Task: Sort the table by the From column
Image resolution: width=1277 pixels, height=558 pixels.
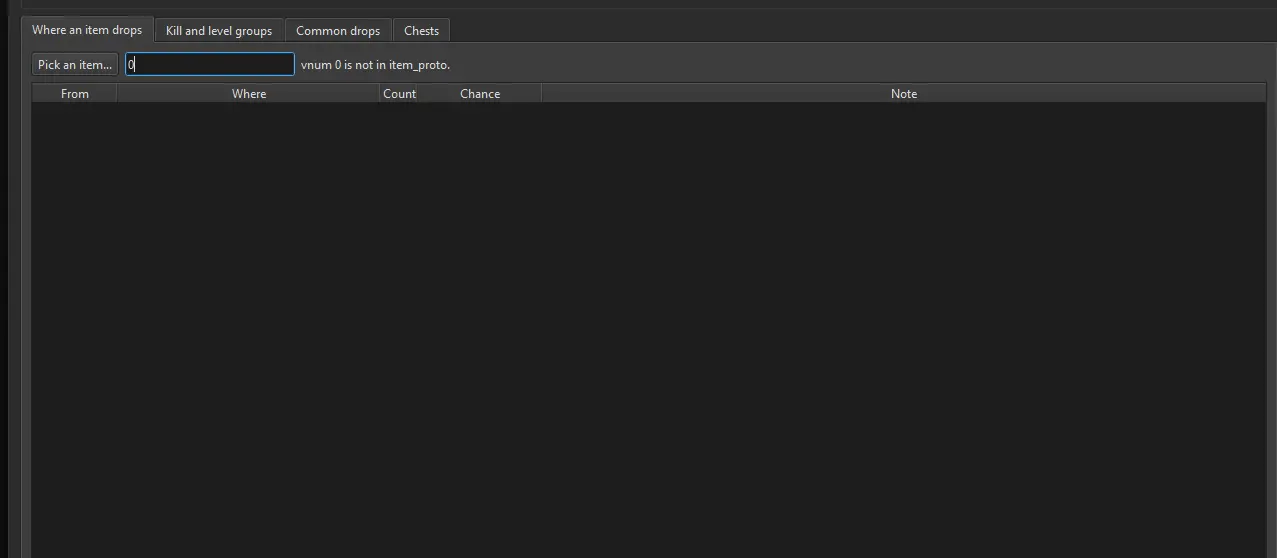Action: [x=75, y=93]
